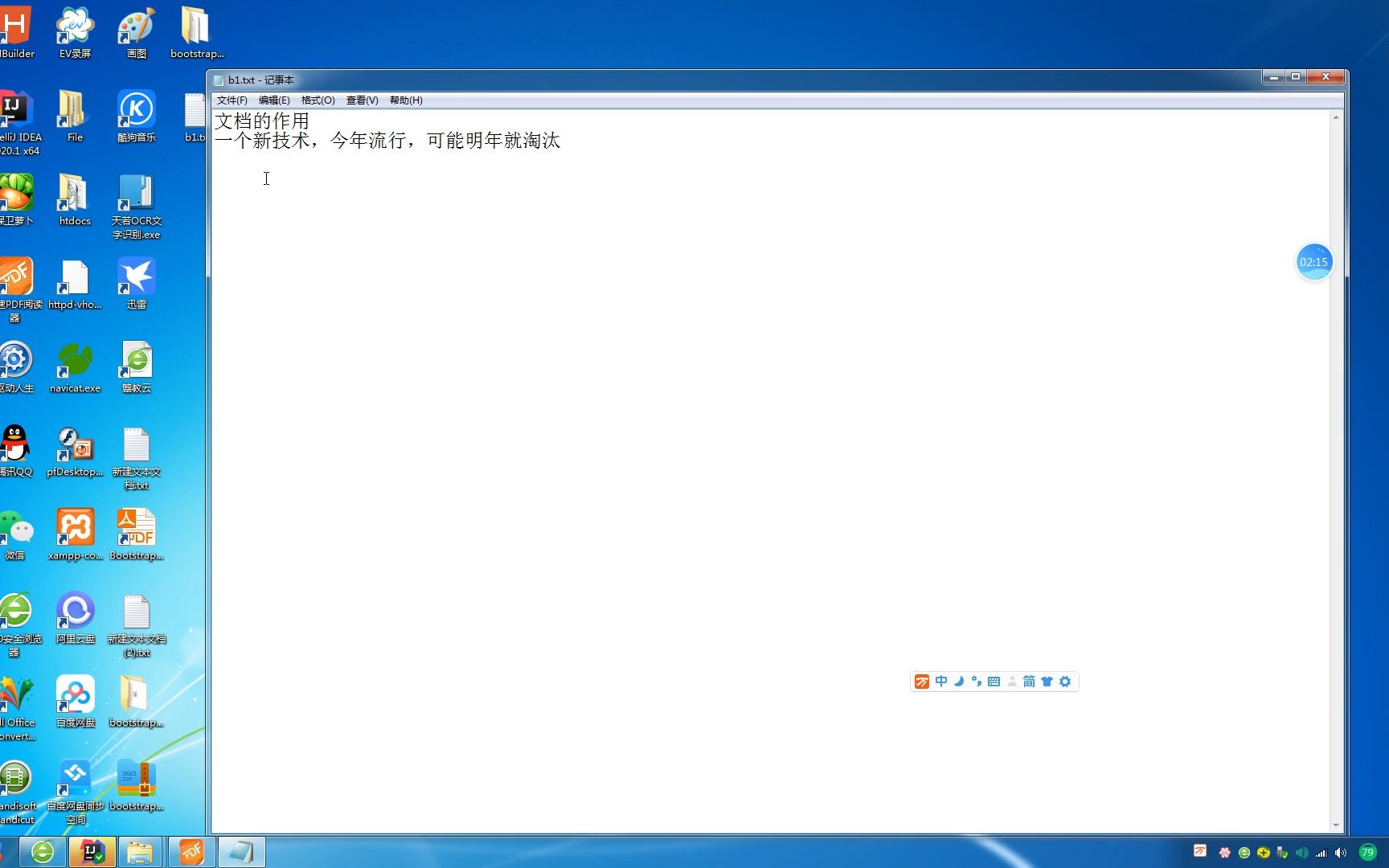Select the 画图 desktop icon

(x=137, y=33)
